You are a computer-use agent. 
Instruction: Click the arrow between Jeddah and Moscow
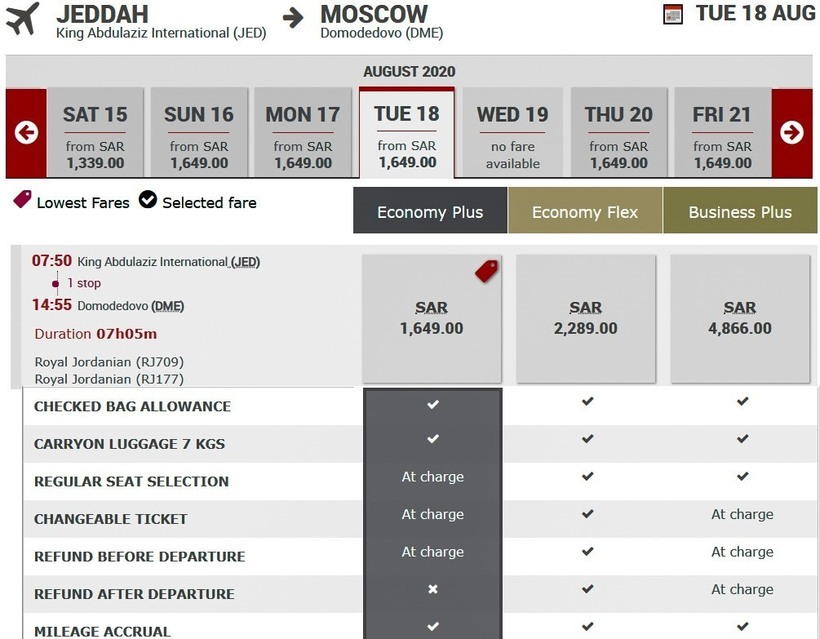click(293, 18)
